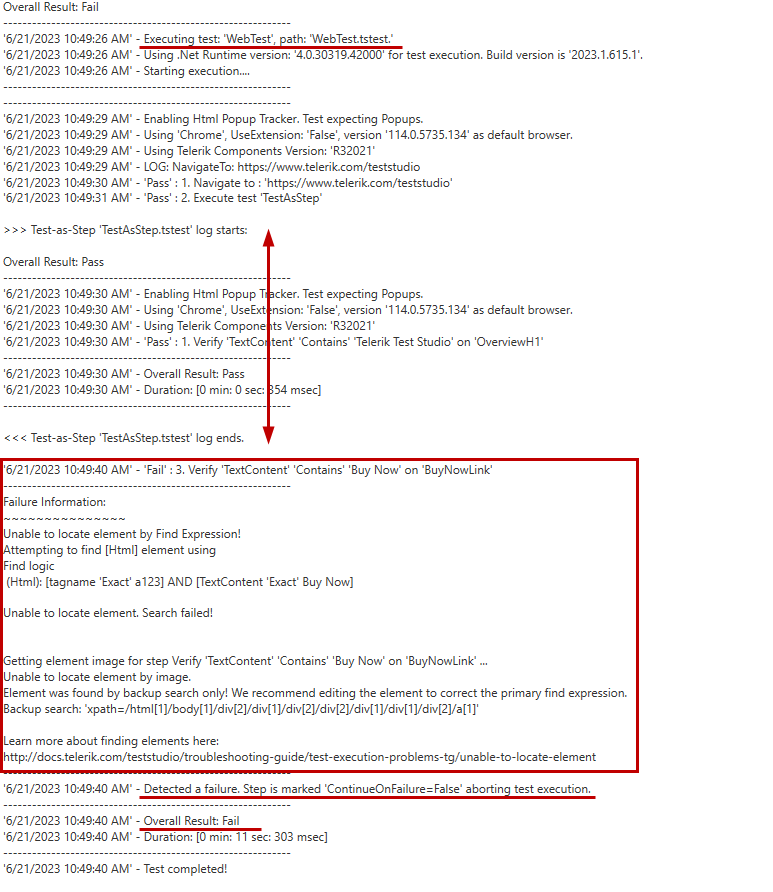Viewport: 773px width, 892px height.
Task: Select the 'Duration: 0 sec: 354 msec' line
Action: point(162,390)
